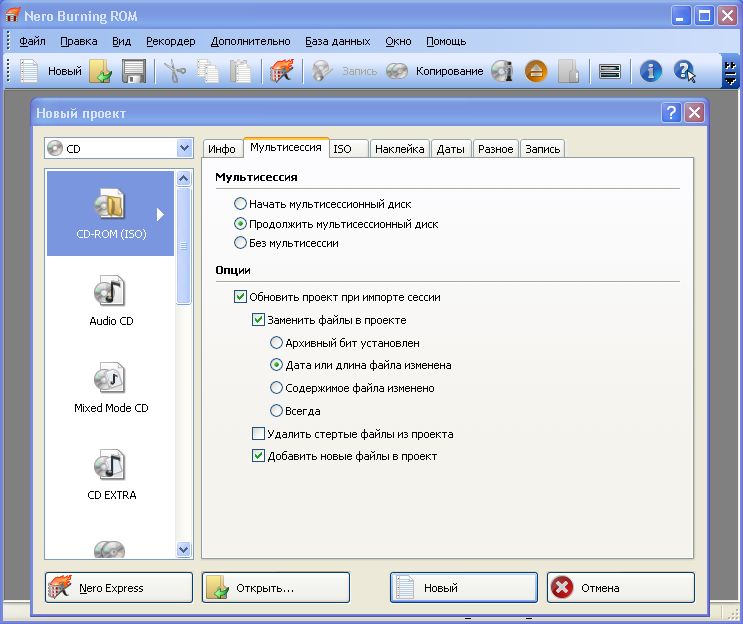Close the Новый проект dialog
Viewport: 743px width, 624px height.
[694, 113]
